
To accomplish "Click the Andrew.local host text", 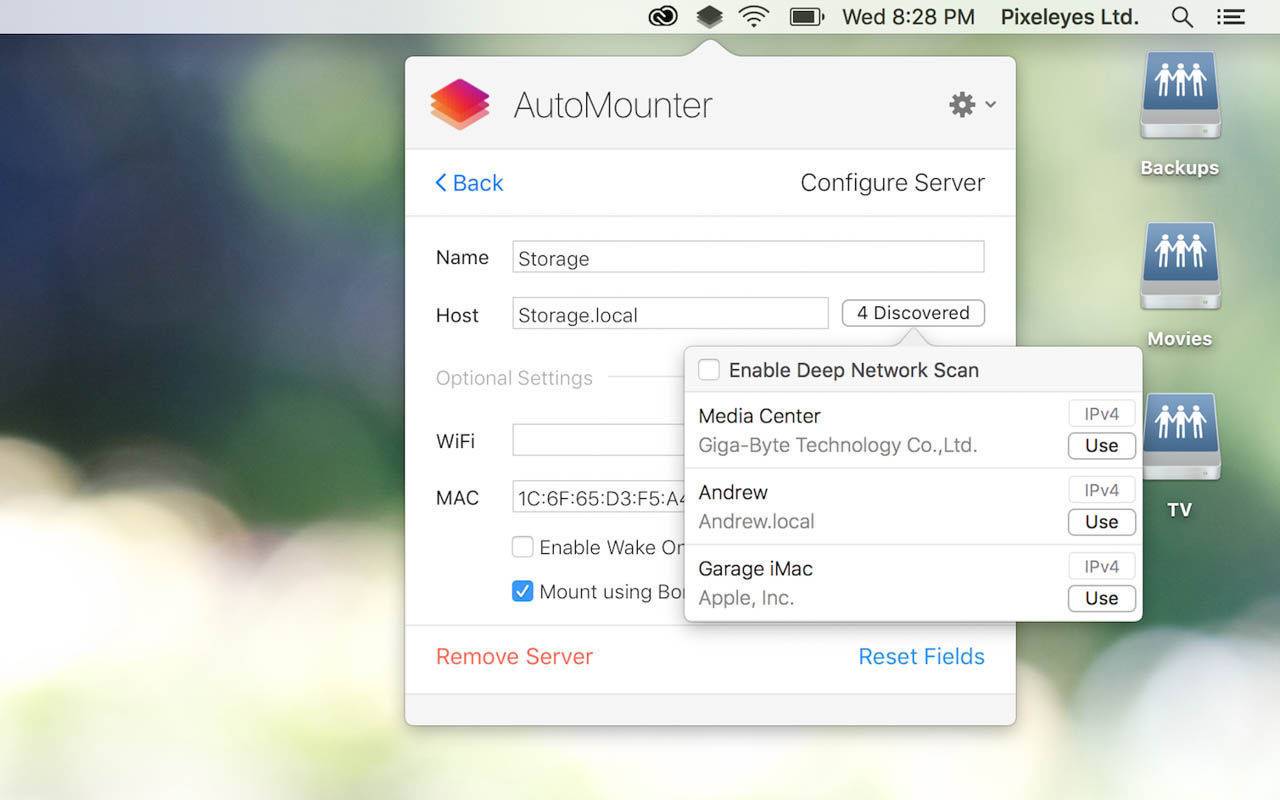I will click(x=756, y=522).
